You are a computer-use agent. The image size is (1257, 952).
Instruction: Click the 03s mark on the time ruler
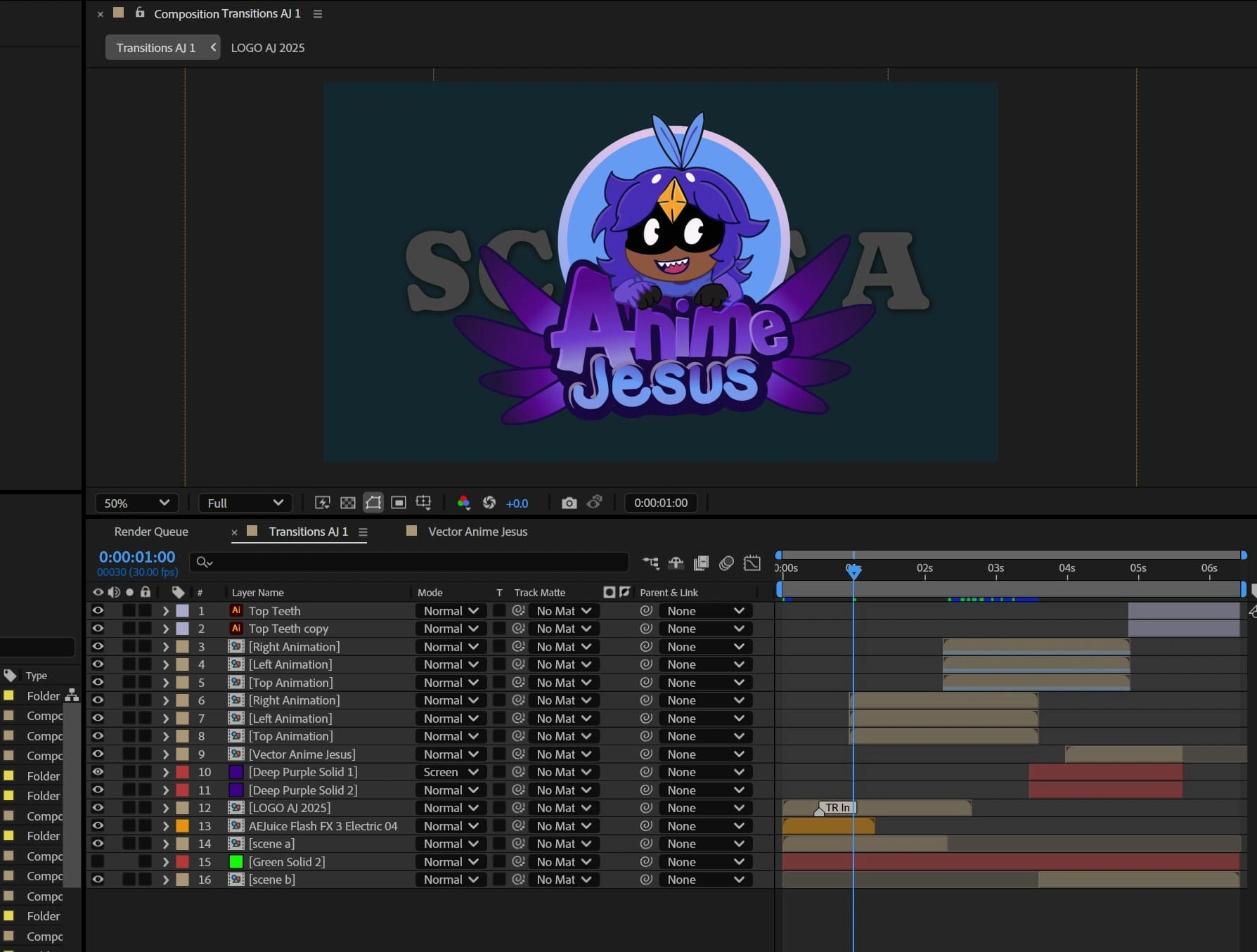pos(995,568)
